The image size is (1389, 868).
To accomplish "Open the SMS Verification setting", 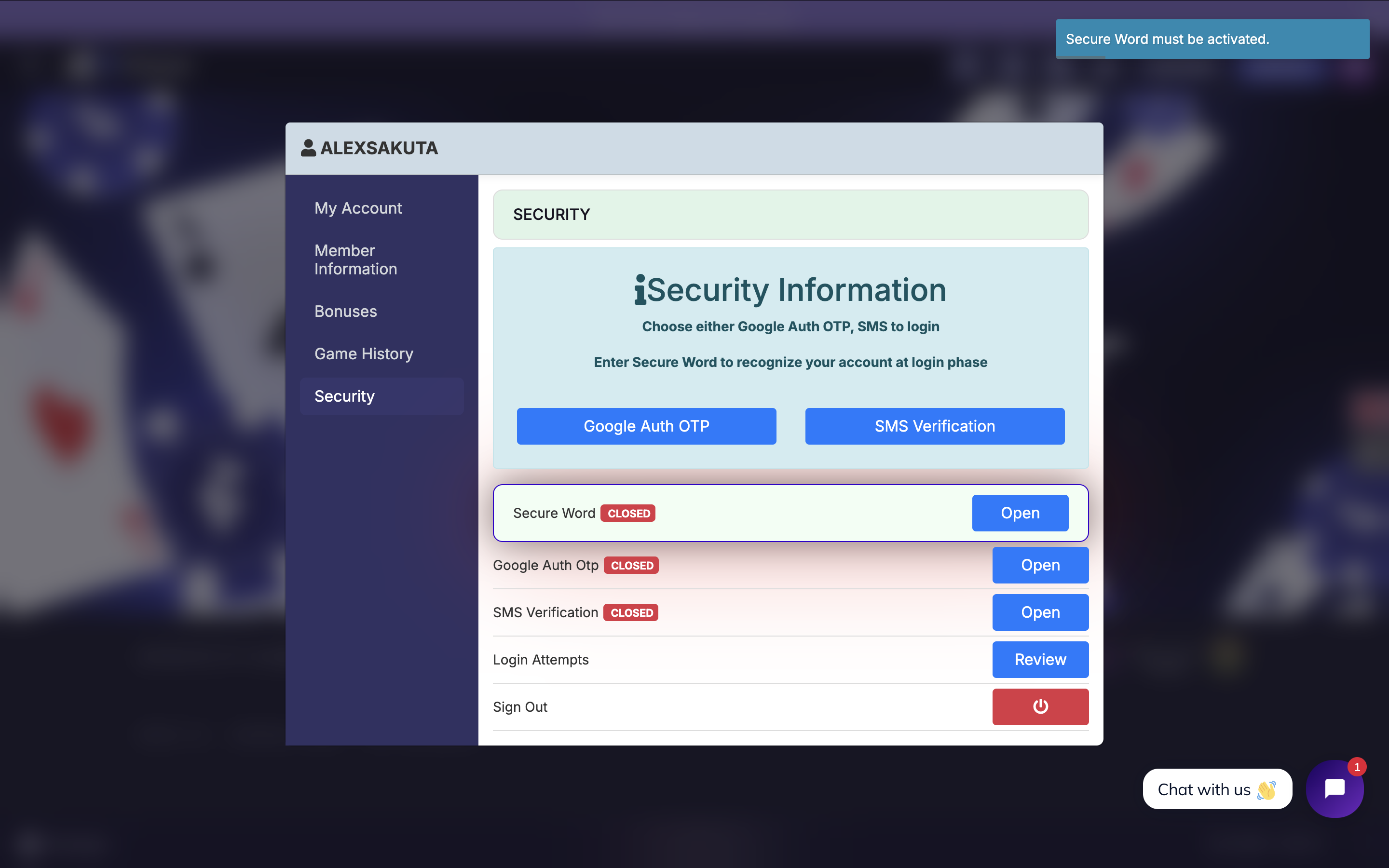I will coord(1039,612).
